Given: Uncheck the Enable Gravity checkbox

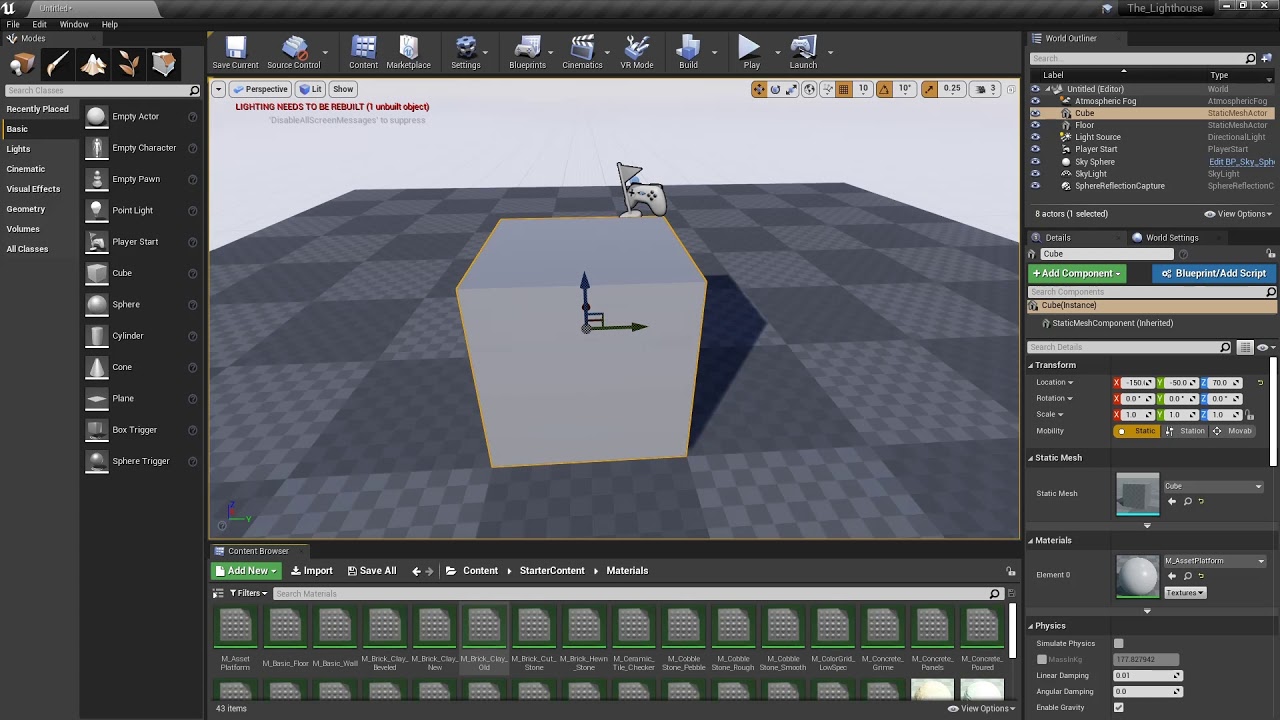Looking at the screenshot, I should click(x=1119, y=707).
